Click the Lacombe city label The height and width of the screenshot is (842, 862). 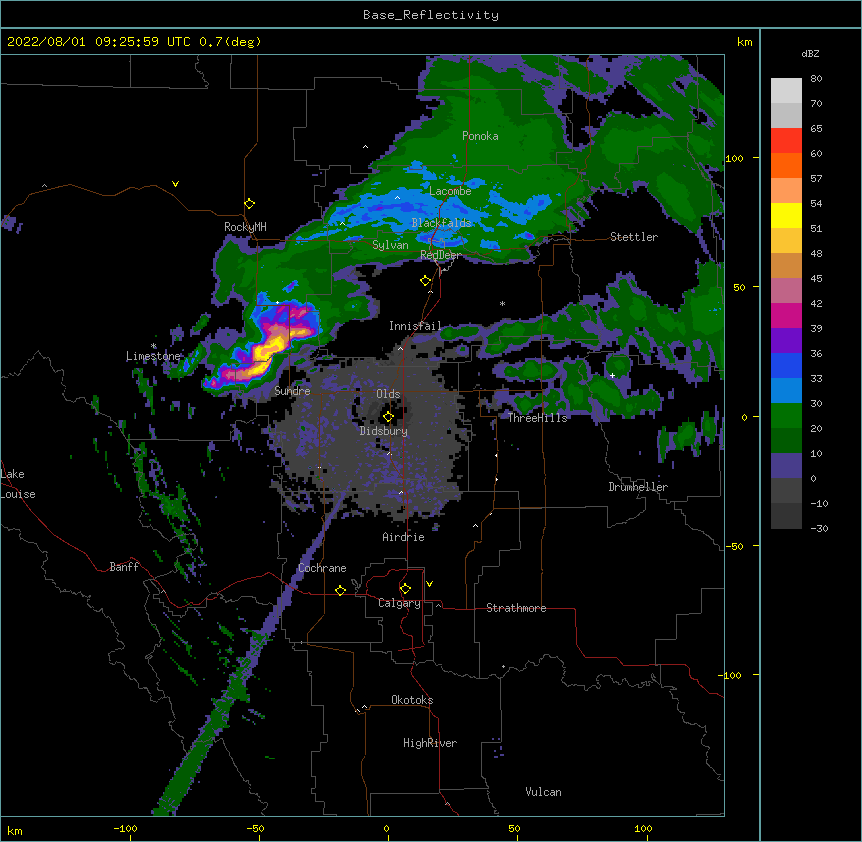coord(450,191)
